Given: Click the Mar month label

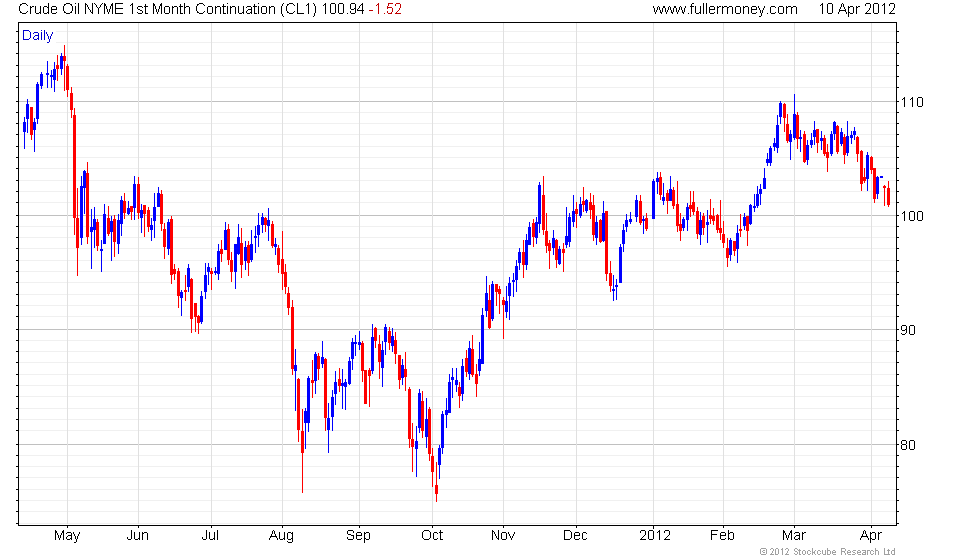Looking at the screenshot, I should pyautogui.click(x=794, y=536).
